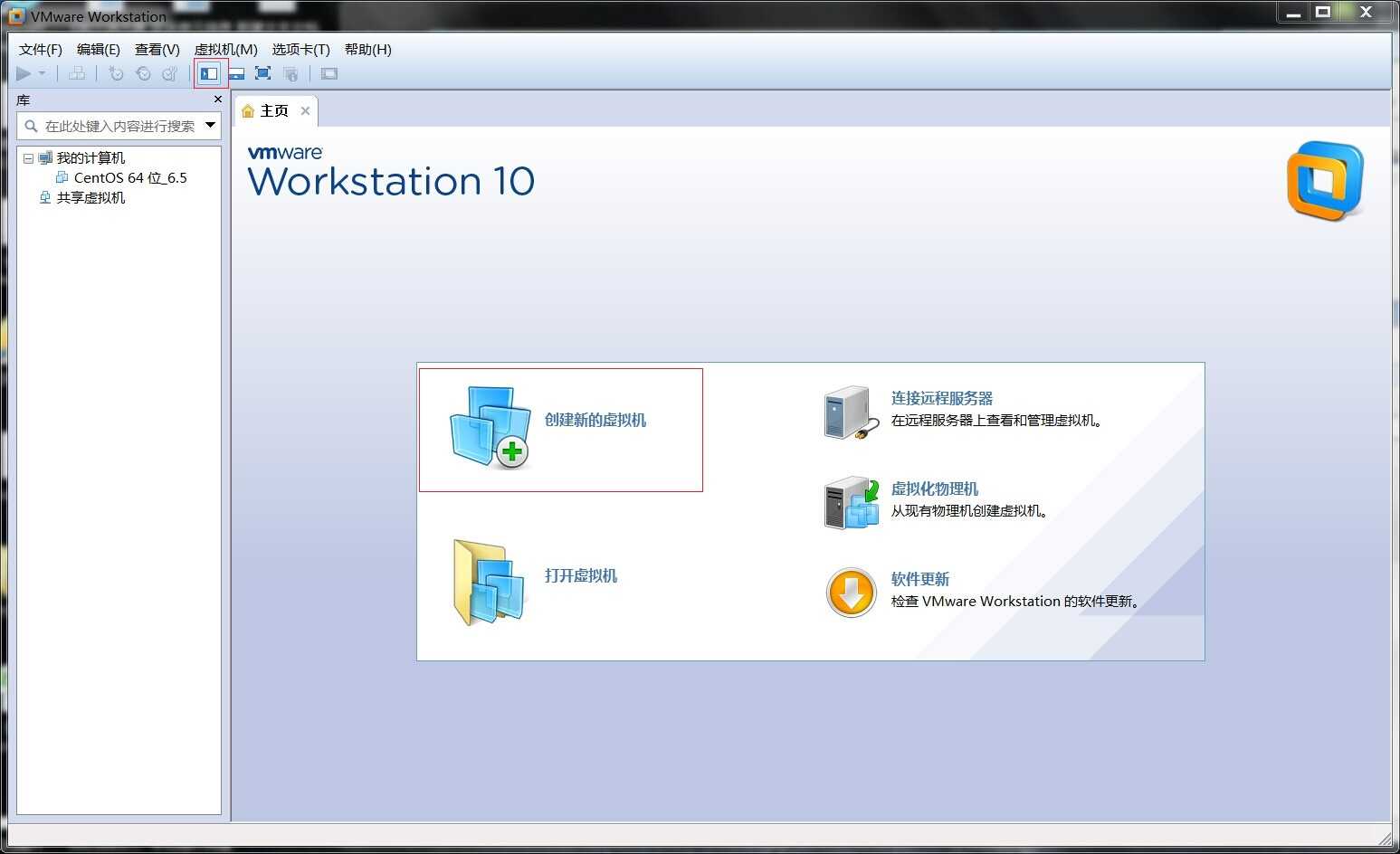Viewport: 1400px width, 854px height.
Task: Click the 创建新的虚拟机 icon
Action: [x=490, y=427]
